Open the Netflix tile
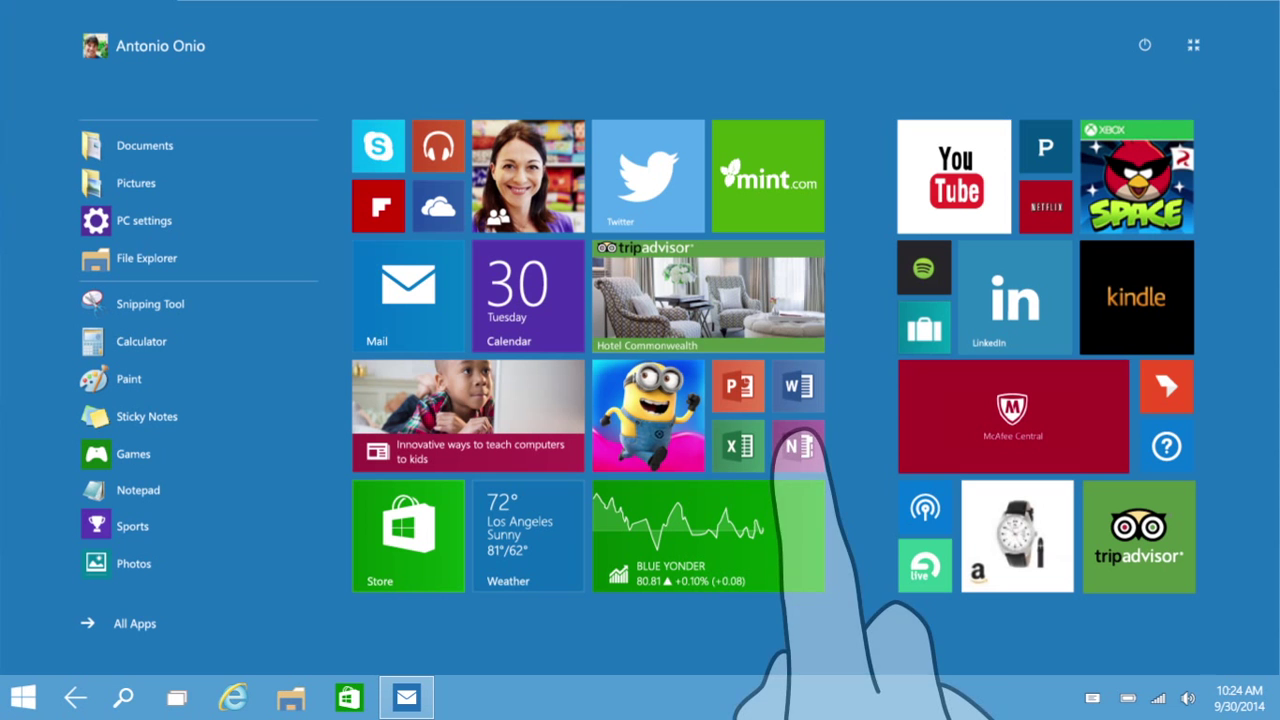The image size is (1280, 720). [1045, 206]
